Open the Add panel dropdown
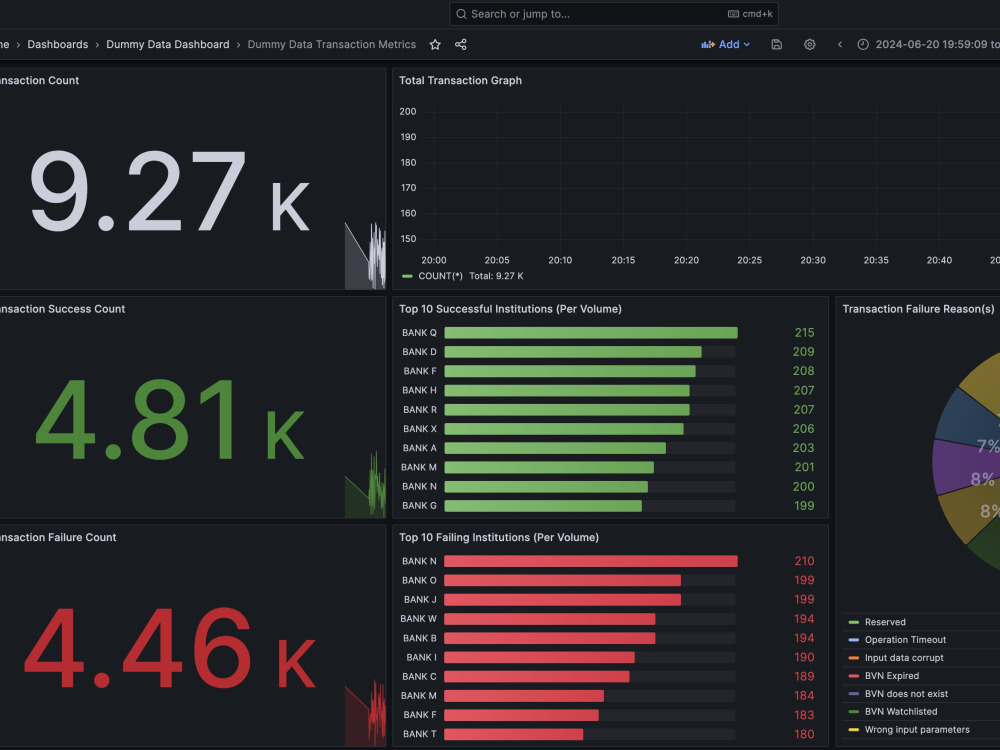1000x750 pixels. [x=726, y=45]
